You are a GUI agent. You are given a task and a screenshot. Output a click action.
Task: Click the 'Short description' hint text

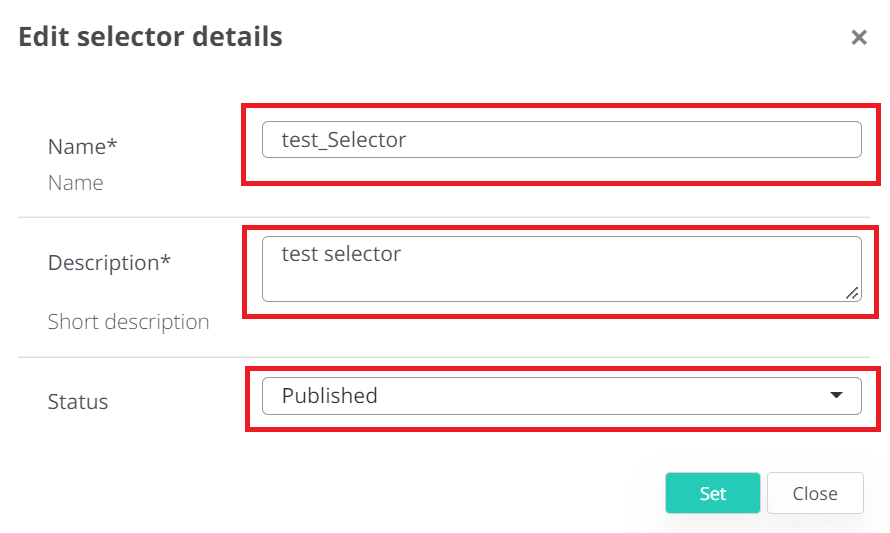click(128, 322)
